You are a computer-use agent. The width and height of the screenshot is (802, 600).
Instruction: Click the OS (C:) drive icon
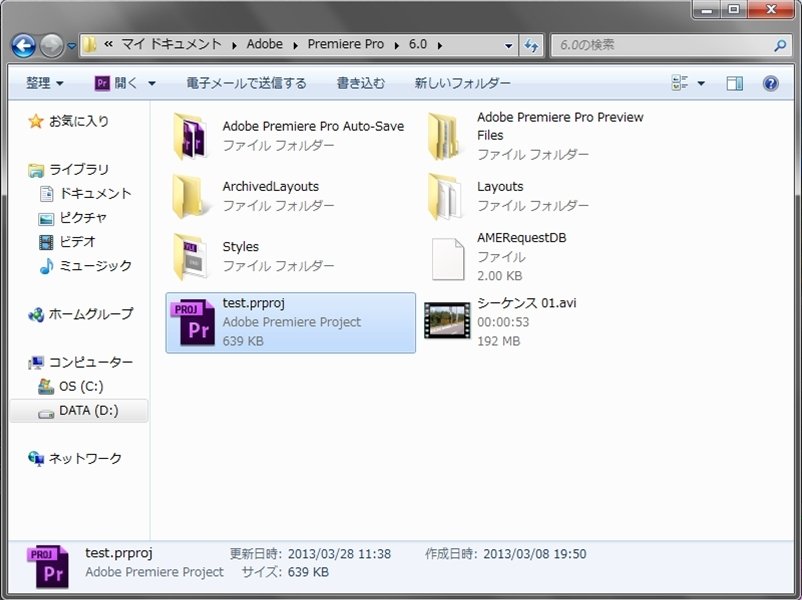coord(46,386)
